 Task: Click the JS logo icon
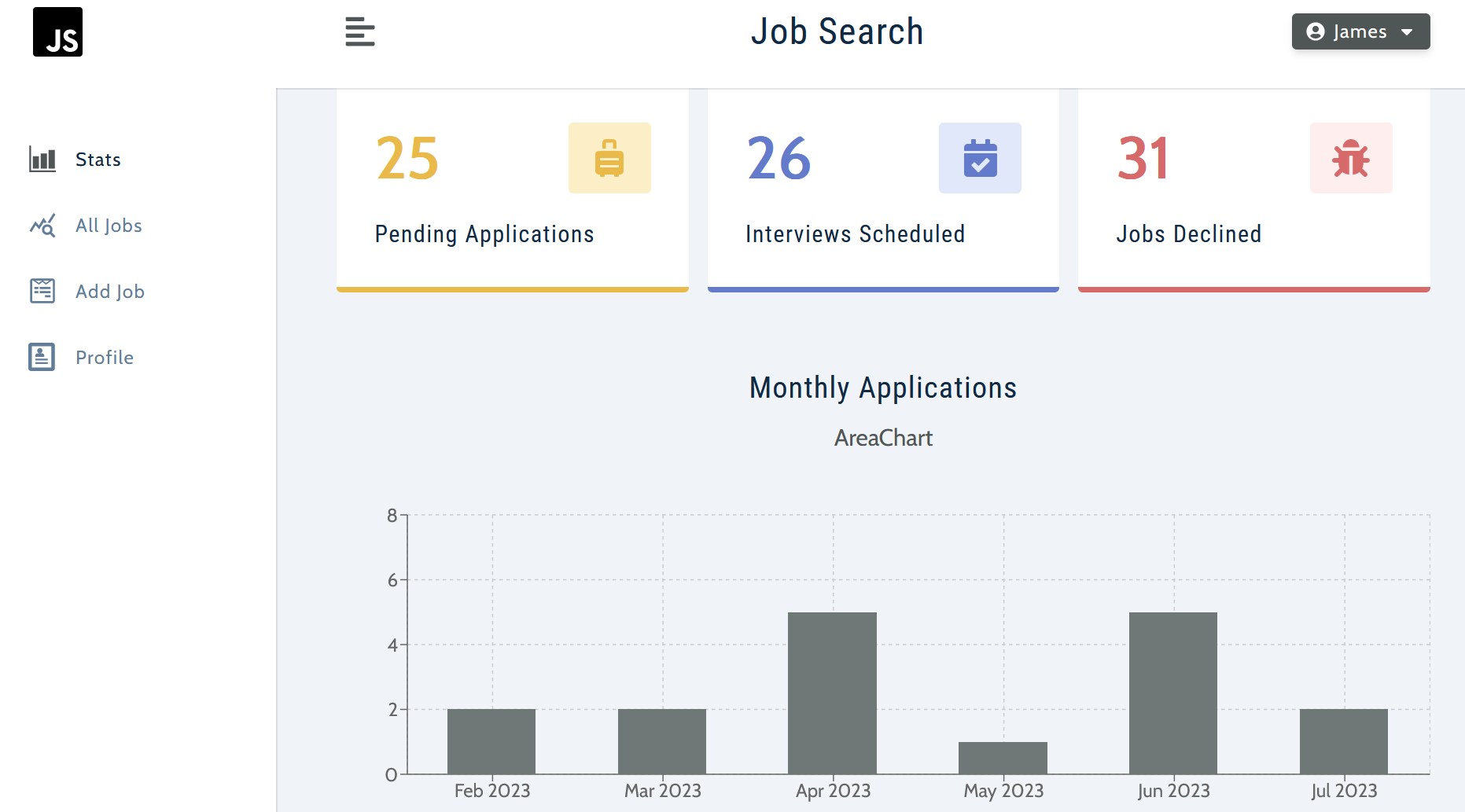57,32
